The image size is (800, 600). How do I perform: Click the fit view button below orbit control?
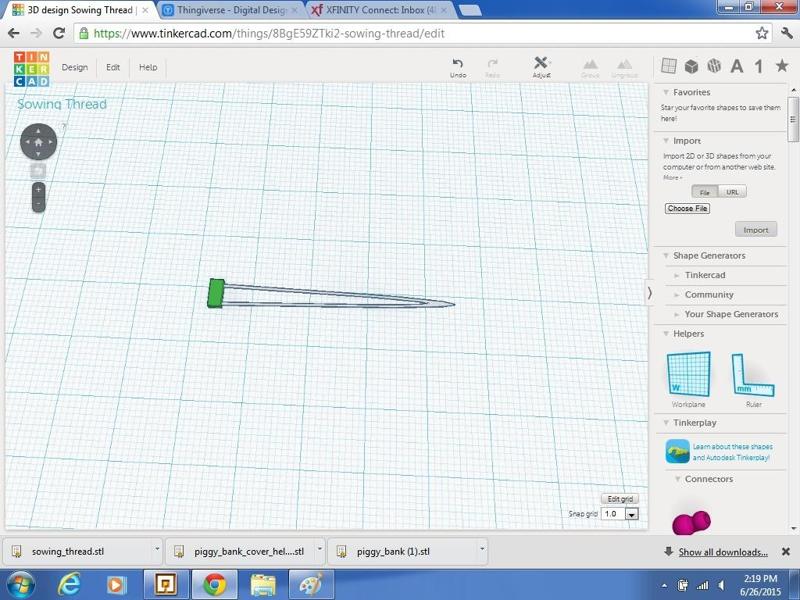(38, 170)
